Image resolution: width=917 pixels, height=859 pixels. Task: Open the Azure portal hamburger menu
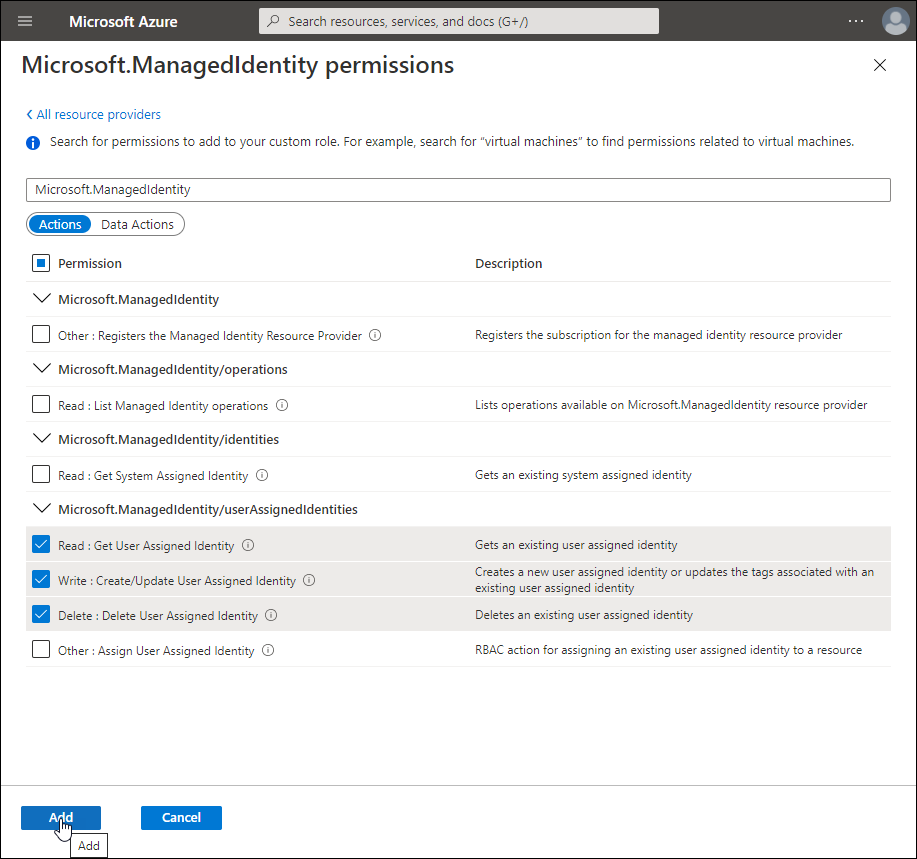coord(25,21)
